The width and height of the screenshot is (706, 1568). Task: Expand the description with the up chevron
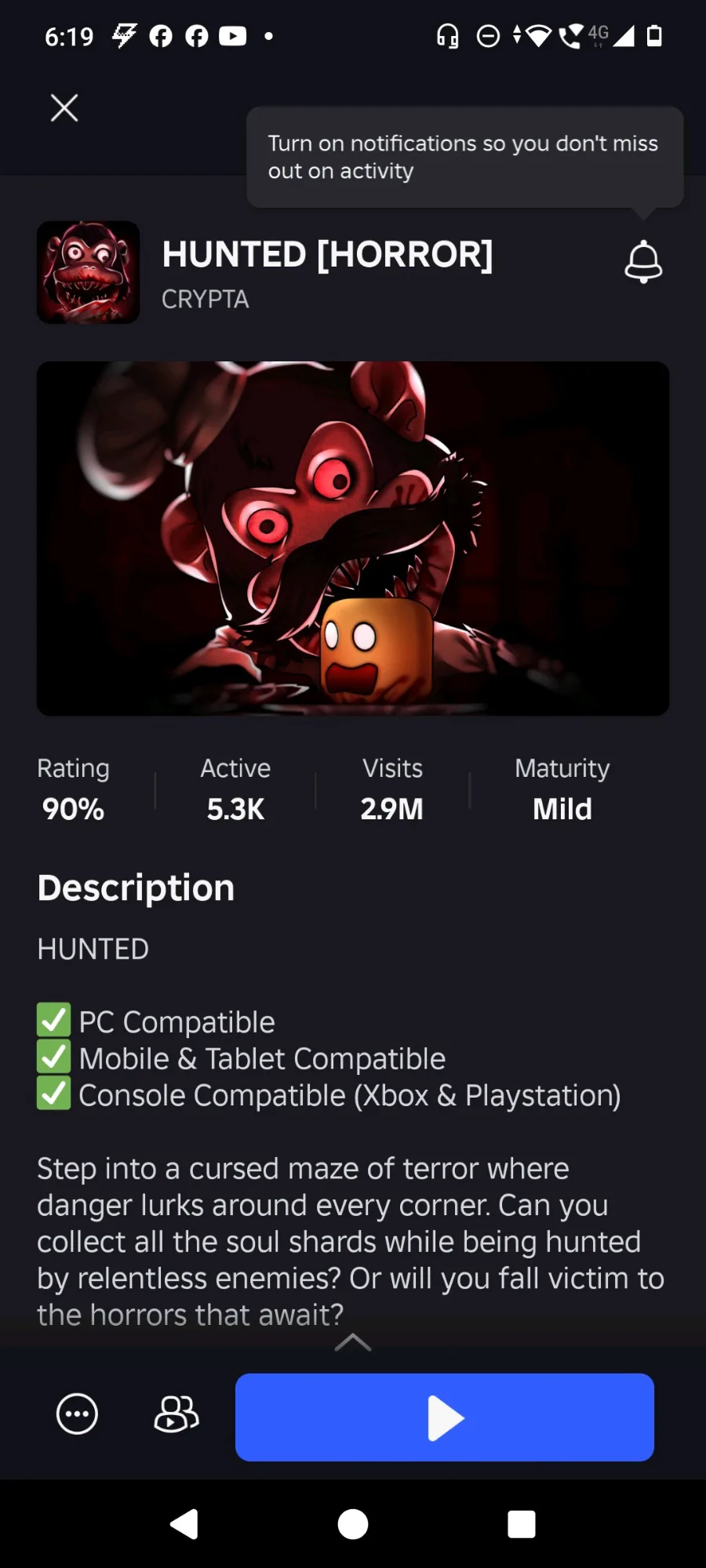(353, 1341)
